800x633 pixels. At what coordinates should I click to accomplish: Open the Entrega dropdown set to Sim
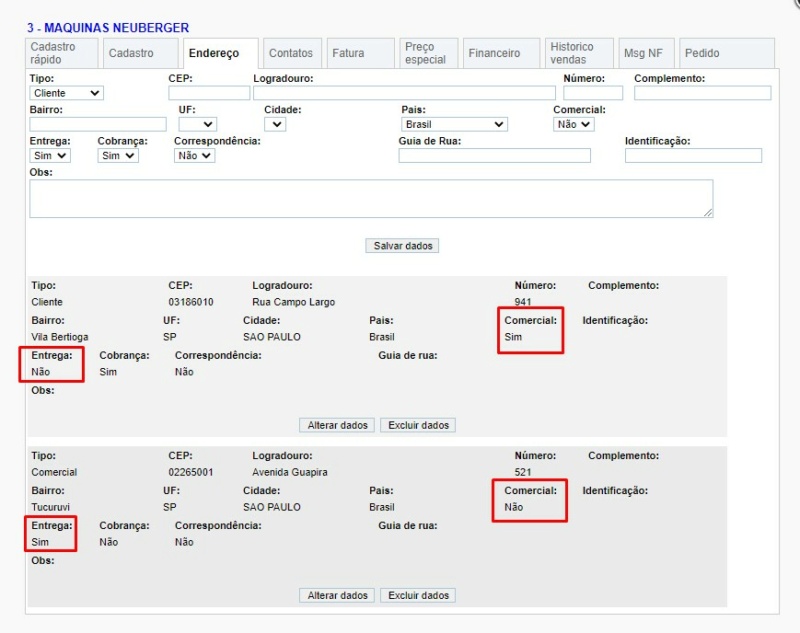click(50, 156)
